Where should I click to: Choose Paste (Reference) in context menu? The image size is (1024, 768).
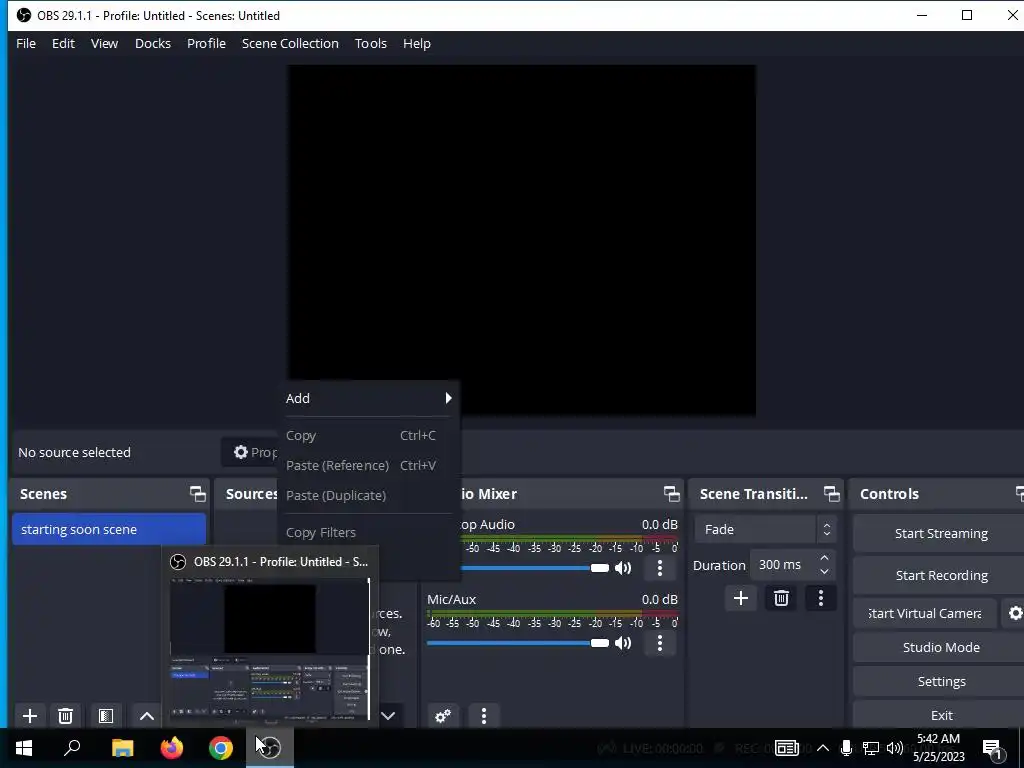(368, 466)
